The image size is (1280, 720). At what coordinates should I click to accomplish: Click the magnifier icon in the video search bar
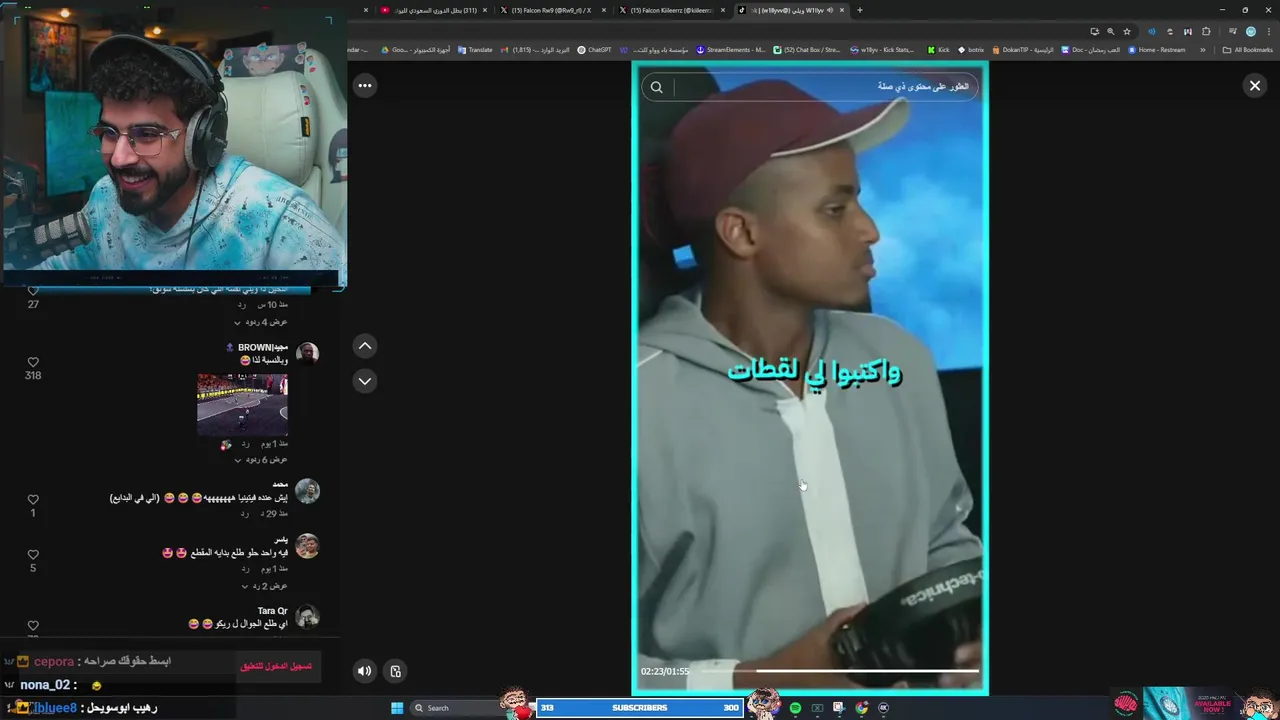pyautogui.click(x=657, y=87)
